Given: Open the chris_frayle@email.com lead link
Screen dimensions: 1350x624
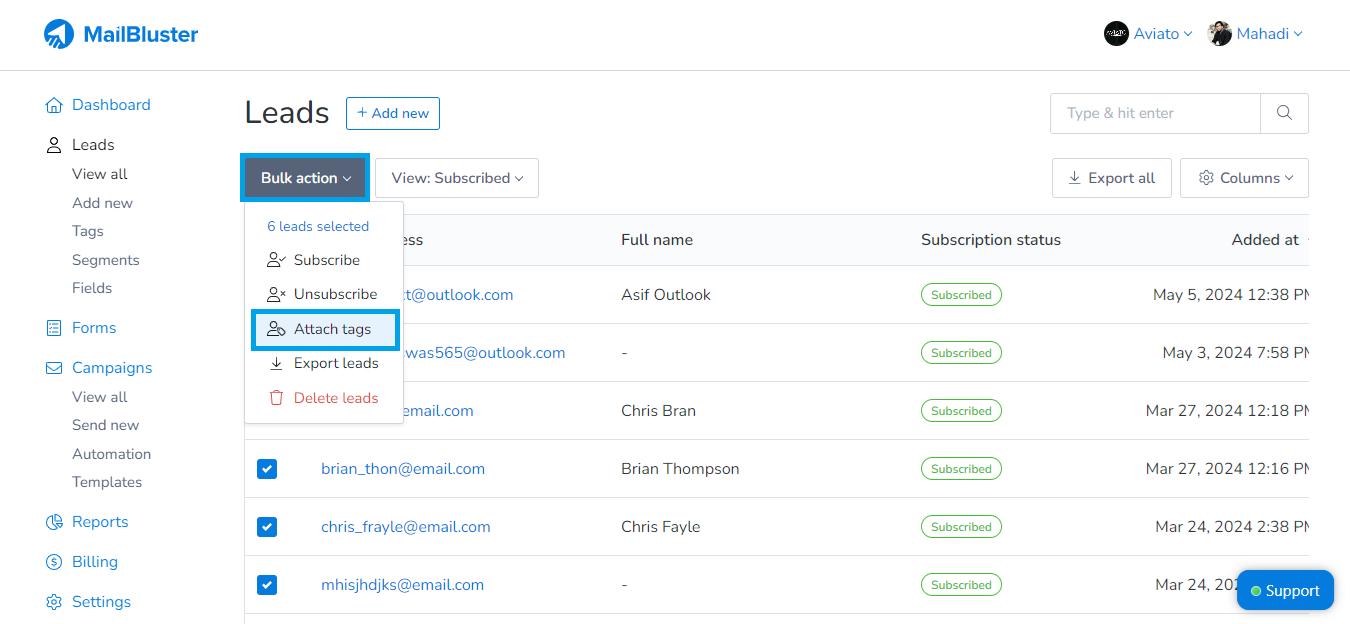Looking at the screenshot, I should coord(405,526).
